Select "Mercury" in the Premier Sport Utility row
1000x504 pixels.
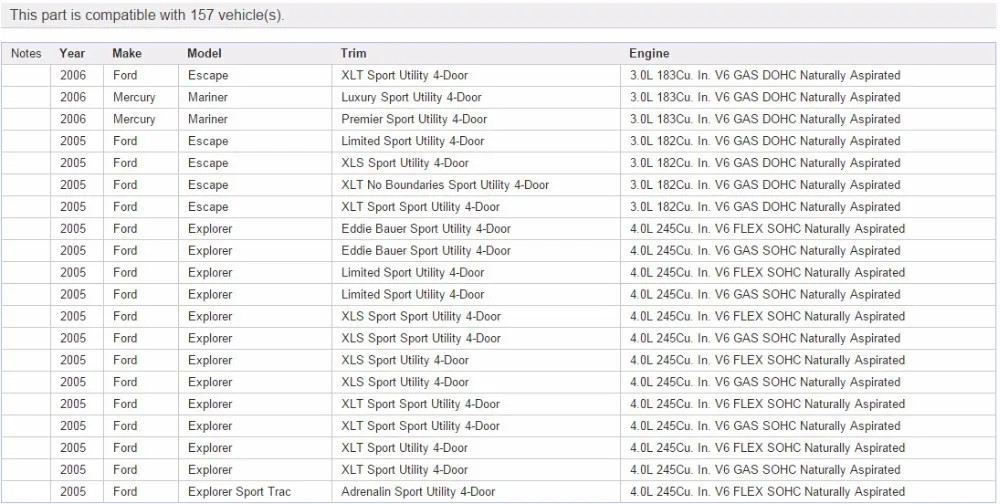click(134, 119)
